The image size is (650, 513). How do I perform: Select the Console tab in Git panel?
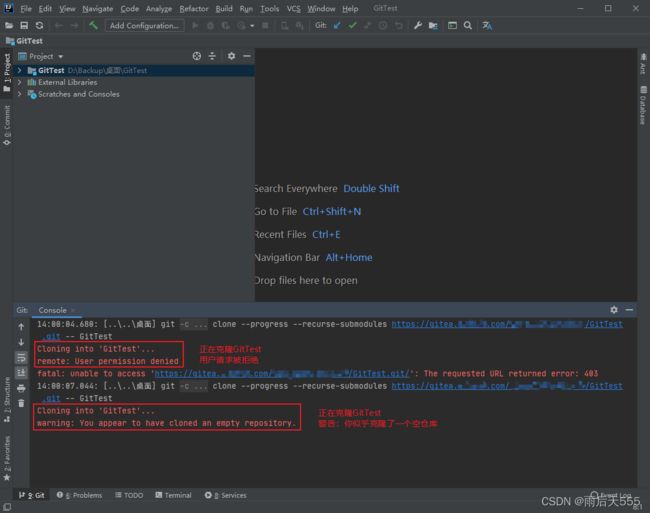pos(52,310)
